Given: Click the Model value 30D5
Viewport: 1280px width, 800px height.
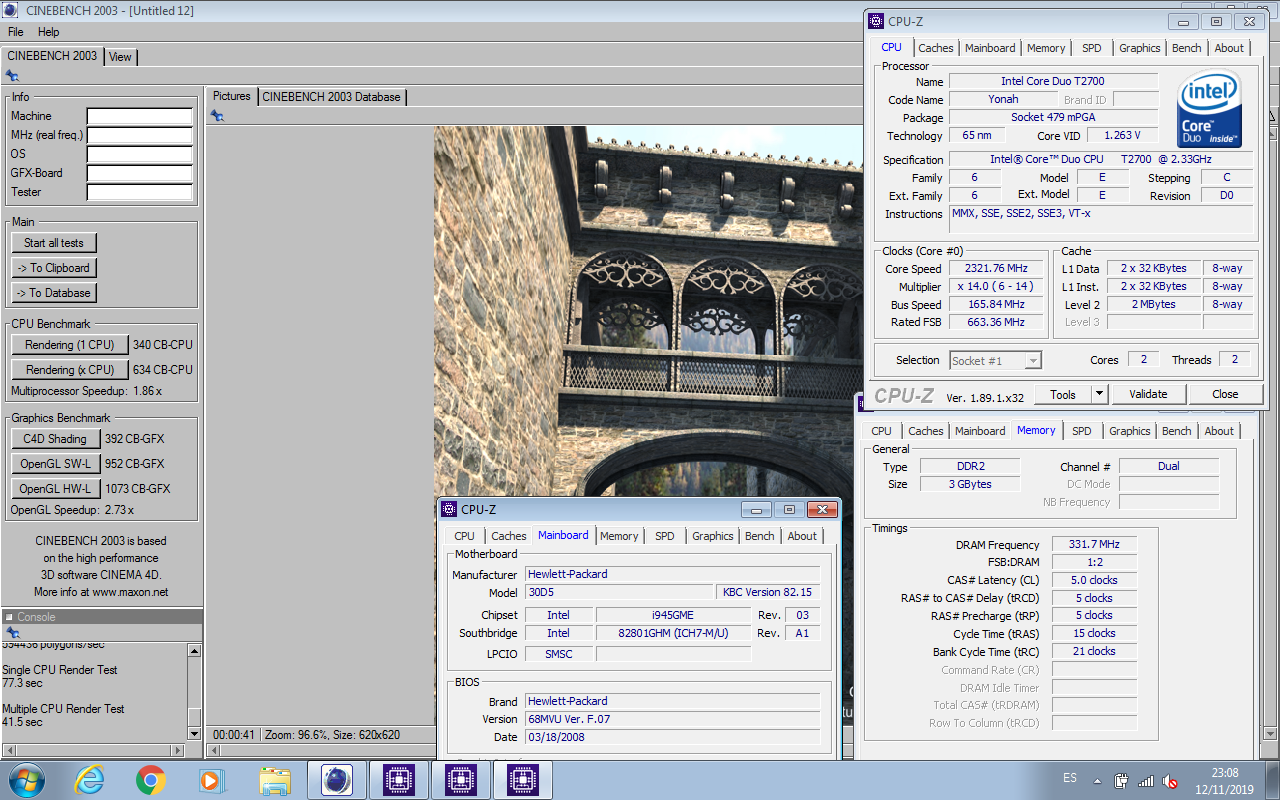Looking at the screenshot, I should point(619,593).
